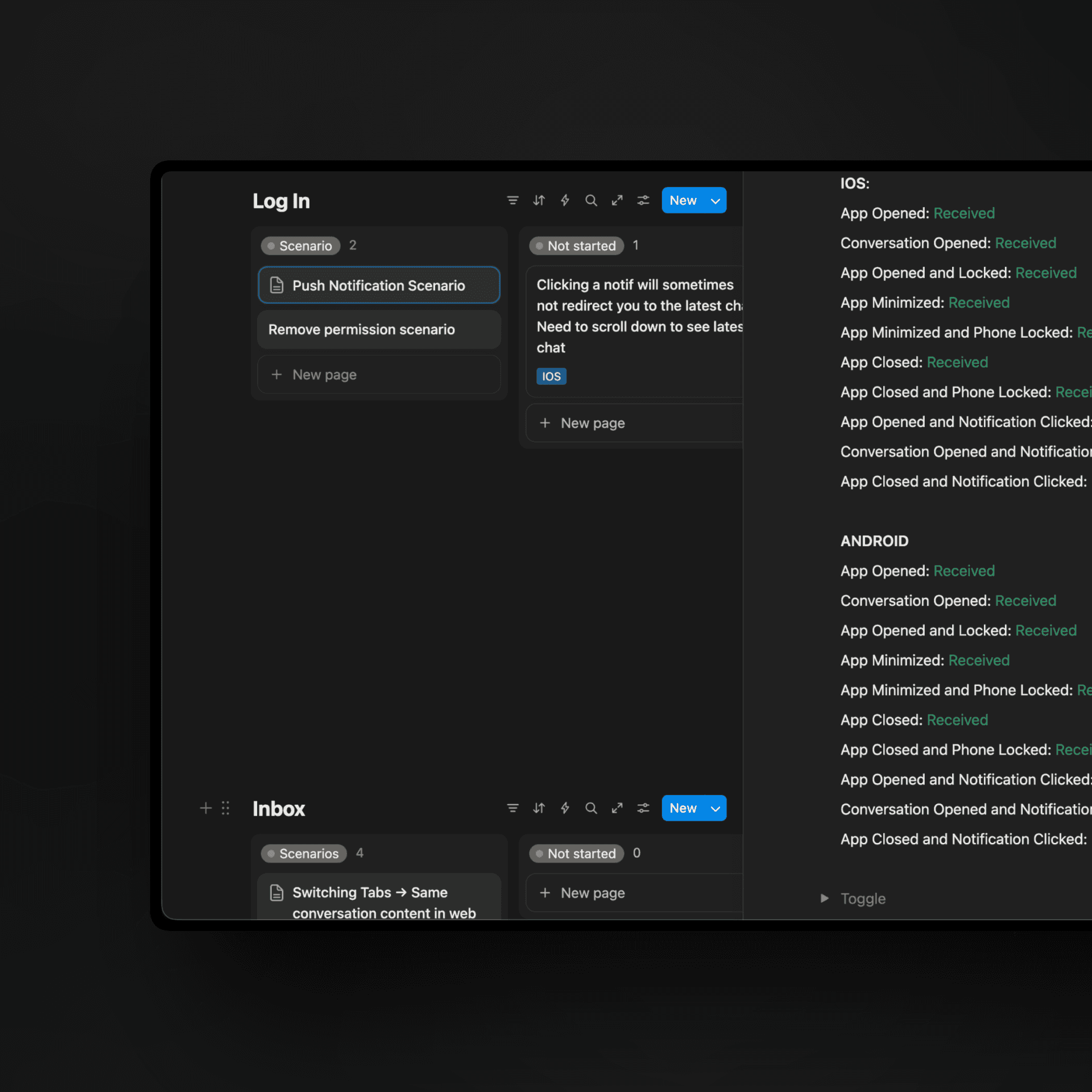Screen dimensions: 1092x1092
Task: Click the filter icon in Inbox toolbar
Action: tap(512, 808)
